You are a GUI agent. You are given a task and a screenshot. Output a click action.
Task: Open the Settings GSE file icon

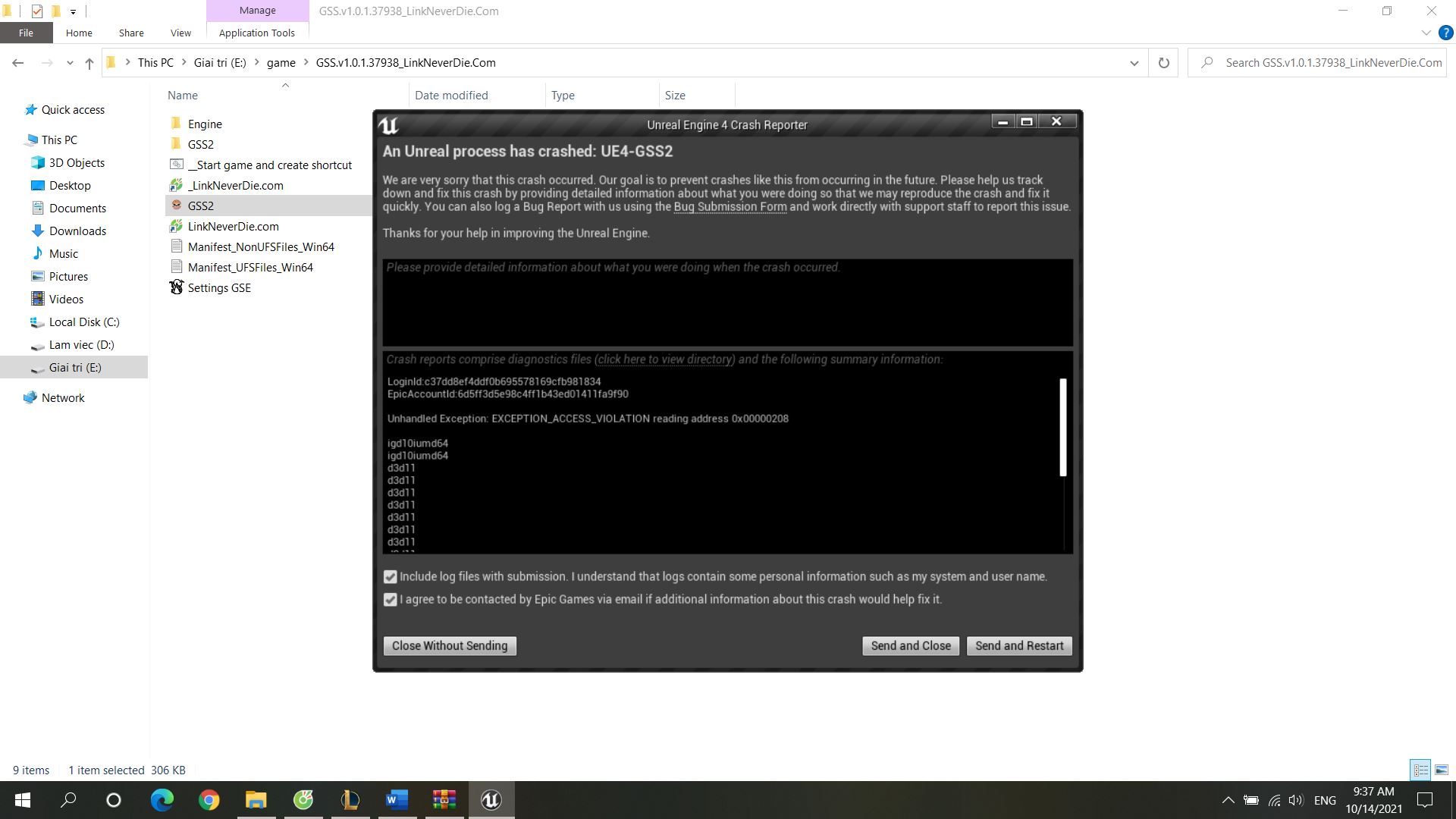coord(177,287)
